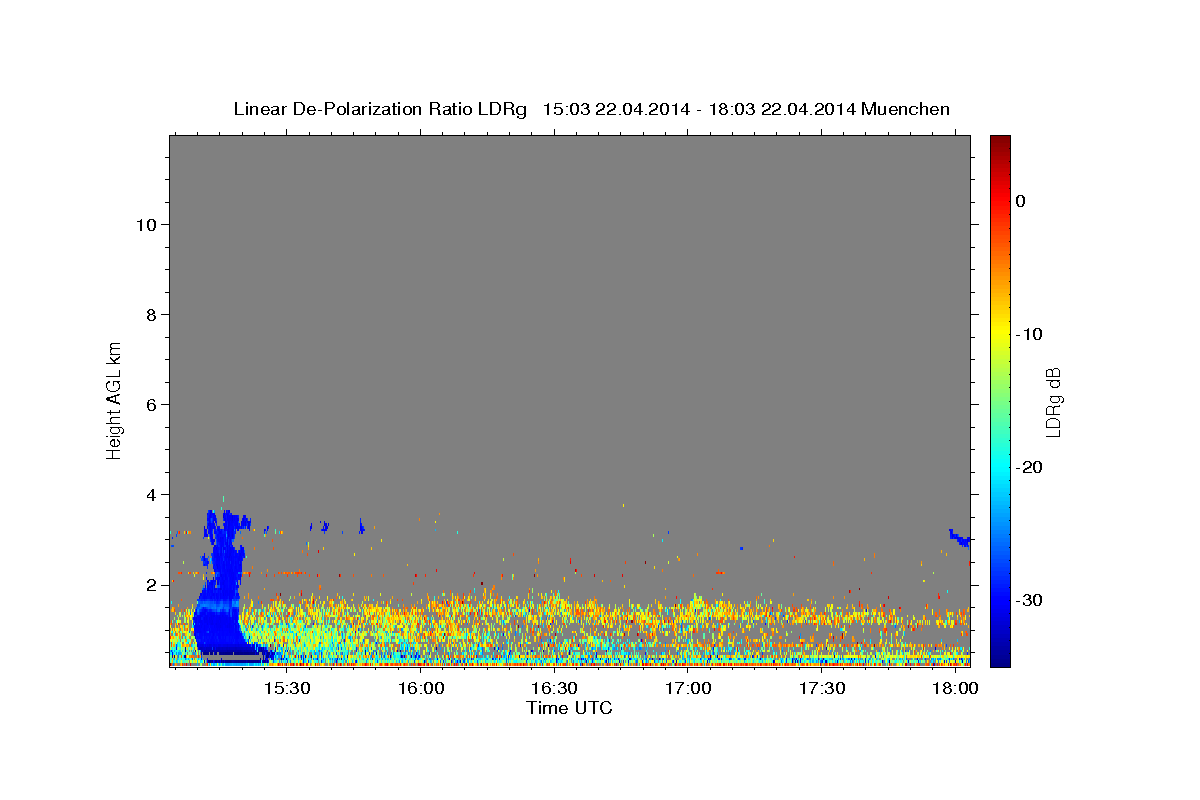The height and width of the screenshot is (800, 1200).
Task: Click the 16:30 time tick label
Action: 555,689
